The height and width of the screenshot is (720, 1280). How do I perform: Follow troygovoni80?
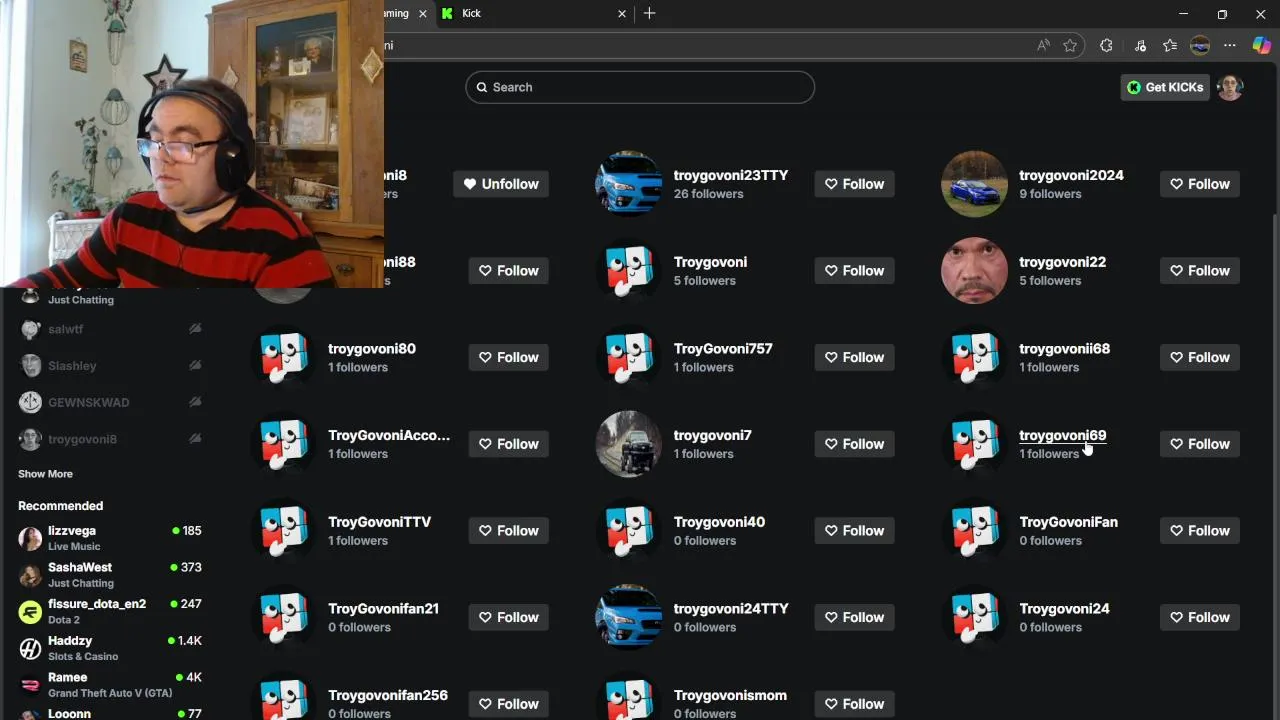[509, 357]
